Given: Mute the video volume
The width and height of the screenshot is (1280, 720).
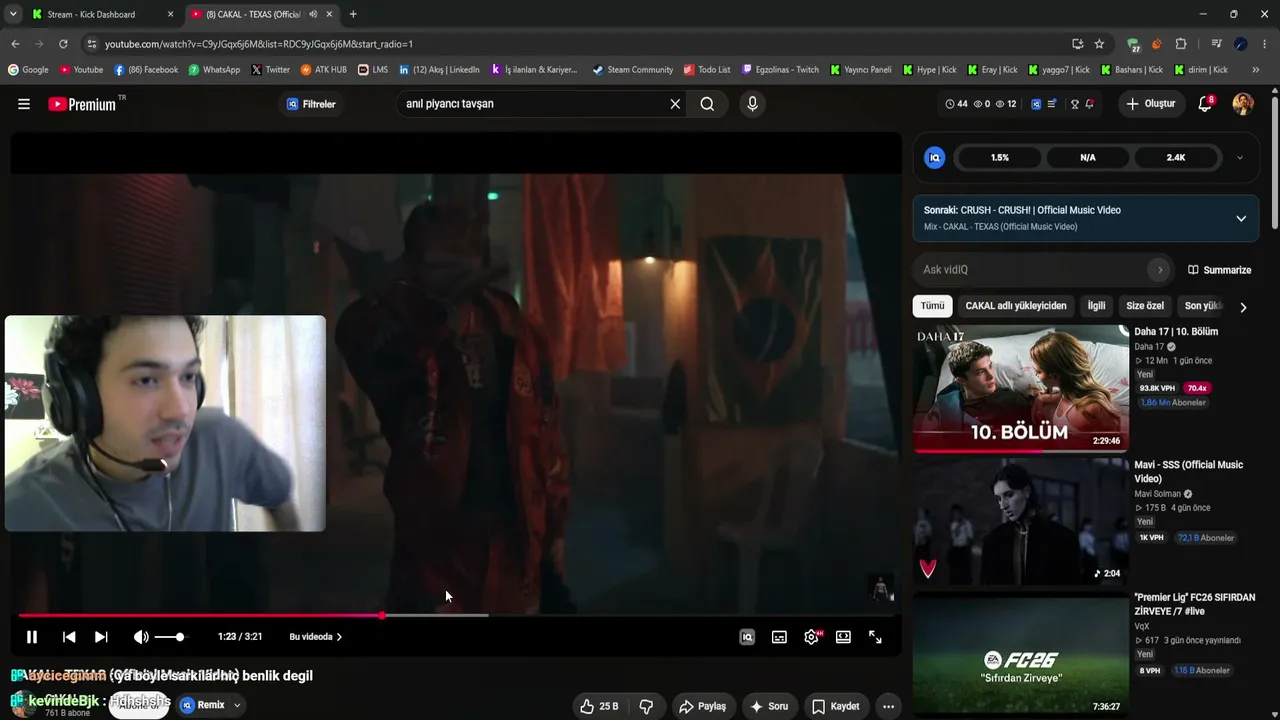Looking at the screenshot, I should [x=141, y=637].
